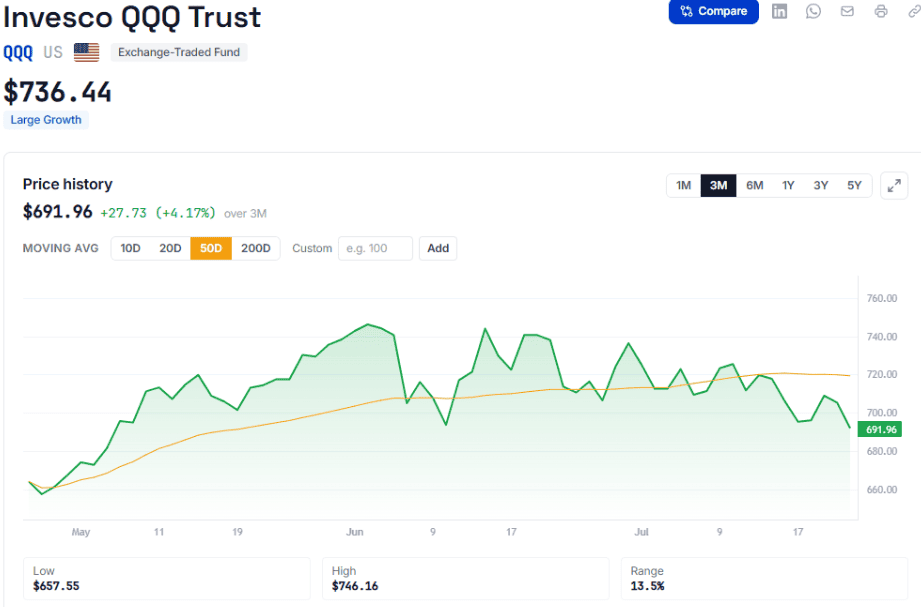Print page using printer icon
Viewport: 921px width, 610px height.
(x=880, y=11)
